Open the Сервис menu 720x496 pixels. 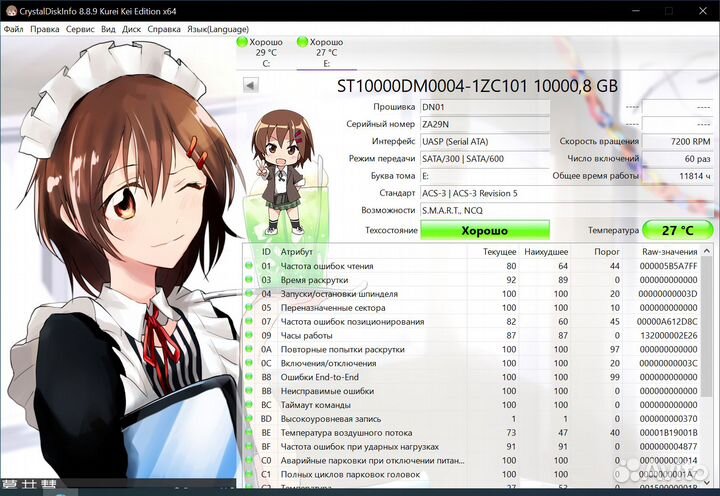80,29
